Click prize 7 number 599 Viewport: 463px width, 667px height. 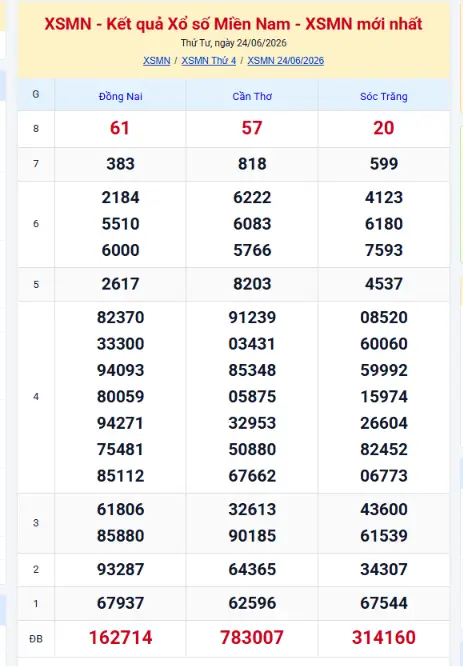[383, 164]
